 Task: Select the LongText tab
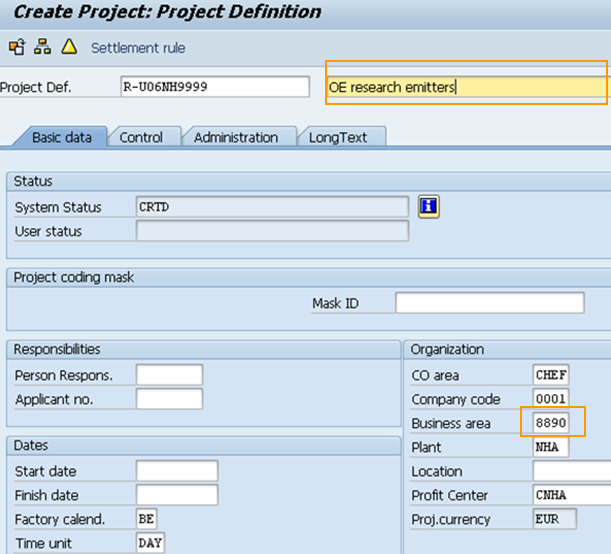(x=338, y=137)
